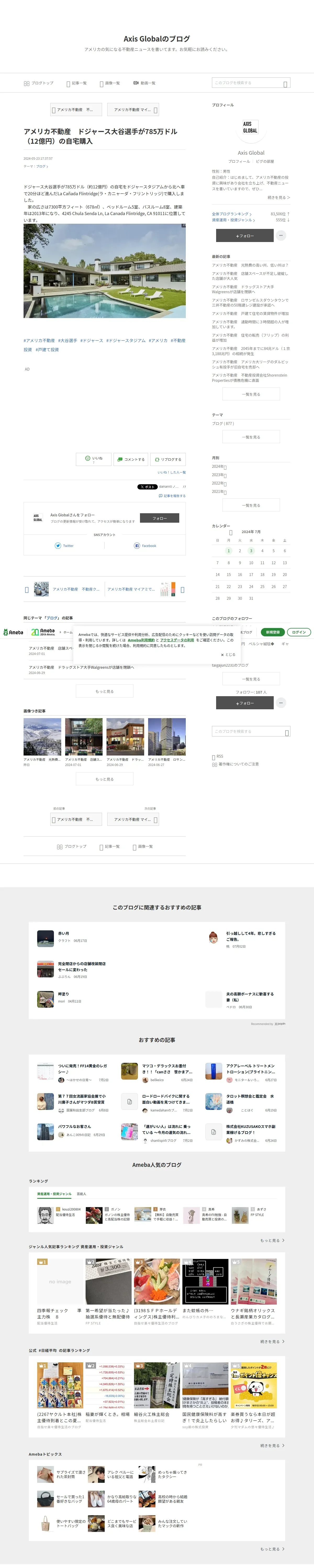Screen dimensions: 314x1568
Task: Click ログイン button in sticky bar
Action: [x=299, y=632]
